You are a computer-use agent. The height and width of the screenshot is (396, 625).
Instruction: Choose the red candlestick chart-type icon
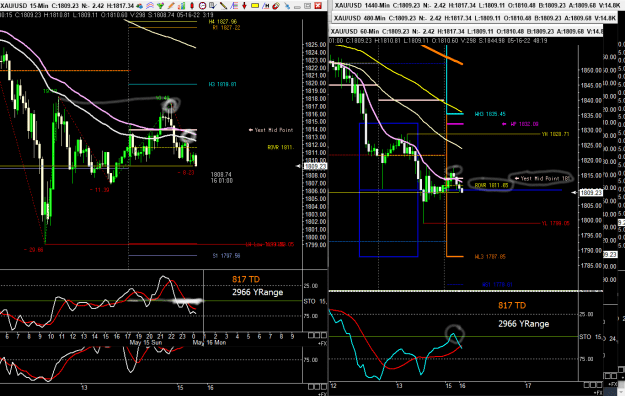(x=192, y=6)
